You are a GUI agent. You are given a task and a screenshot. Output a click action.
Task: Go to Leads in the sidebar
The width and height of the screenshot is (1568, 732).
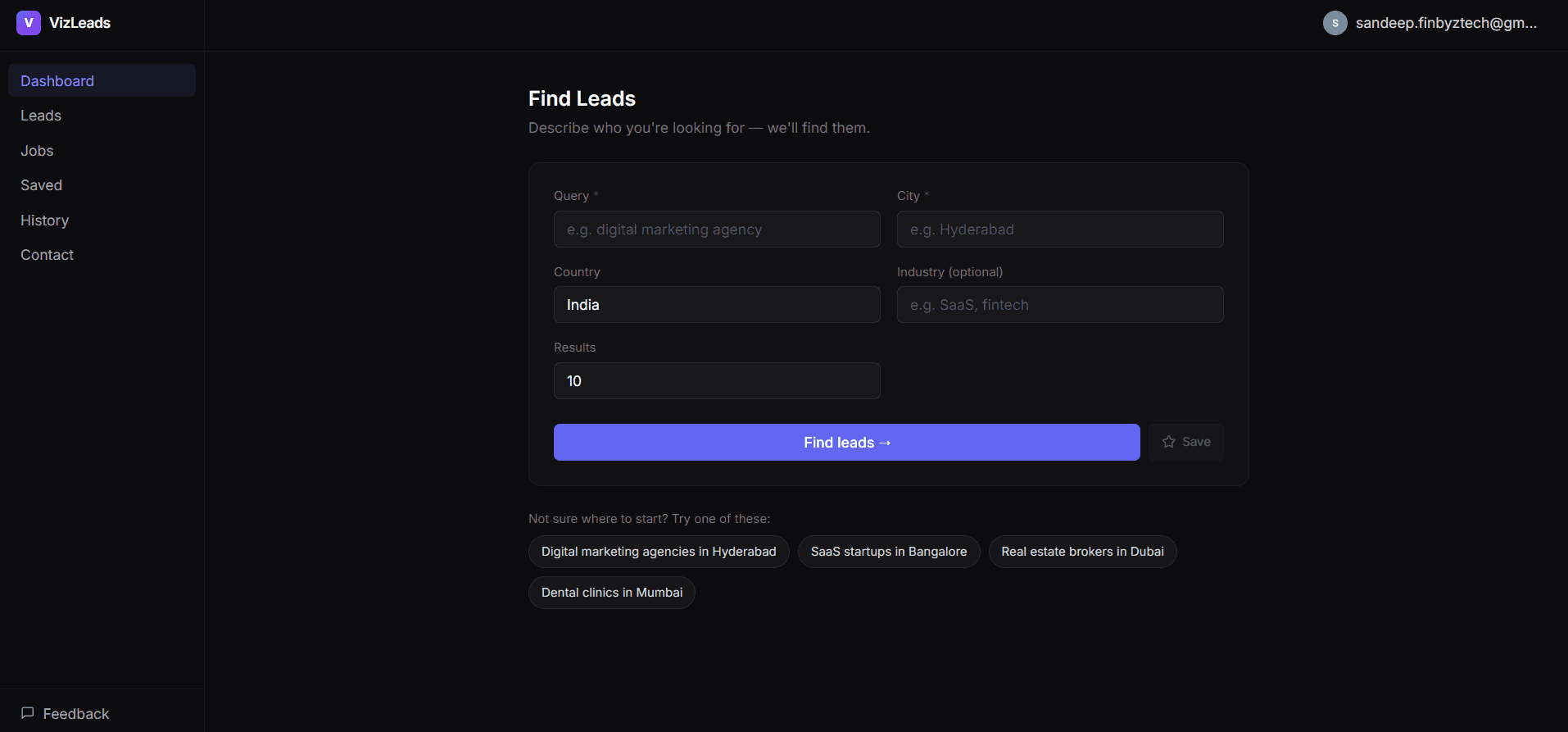click(x=102, y=116)
